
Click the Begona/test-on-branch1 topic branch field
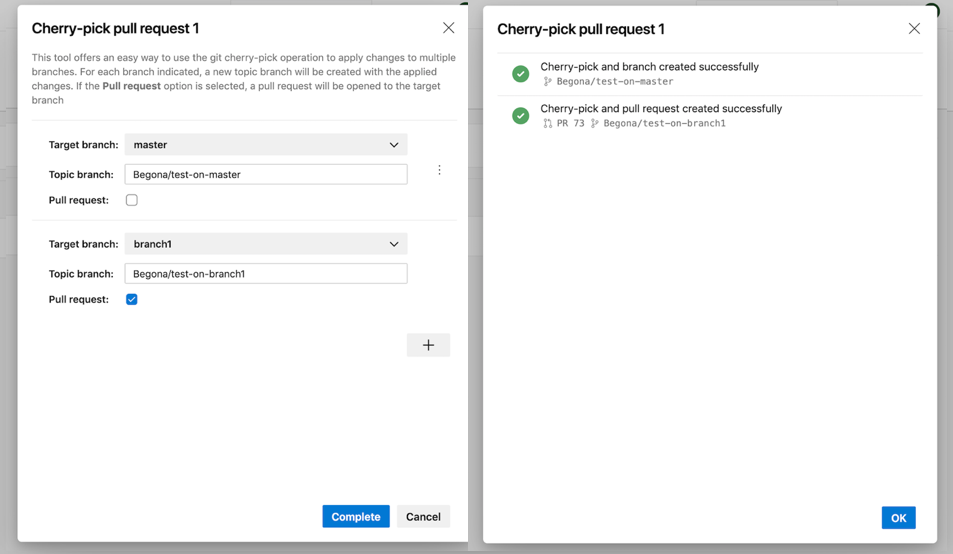coord(266,273)
